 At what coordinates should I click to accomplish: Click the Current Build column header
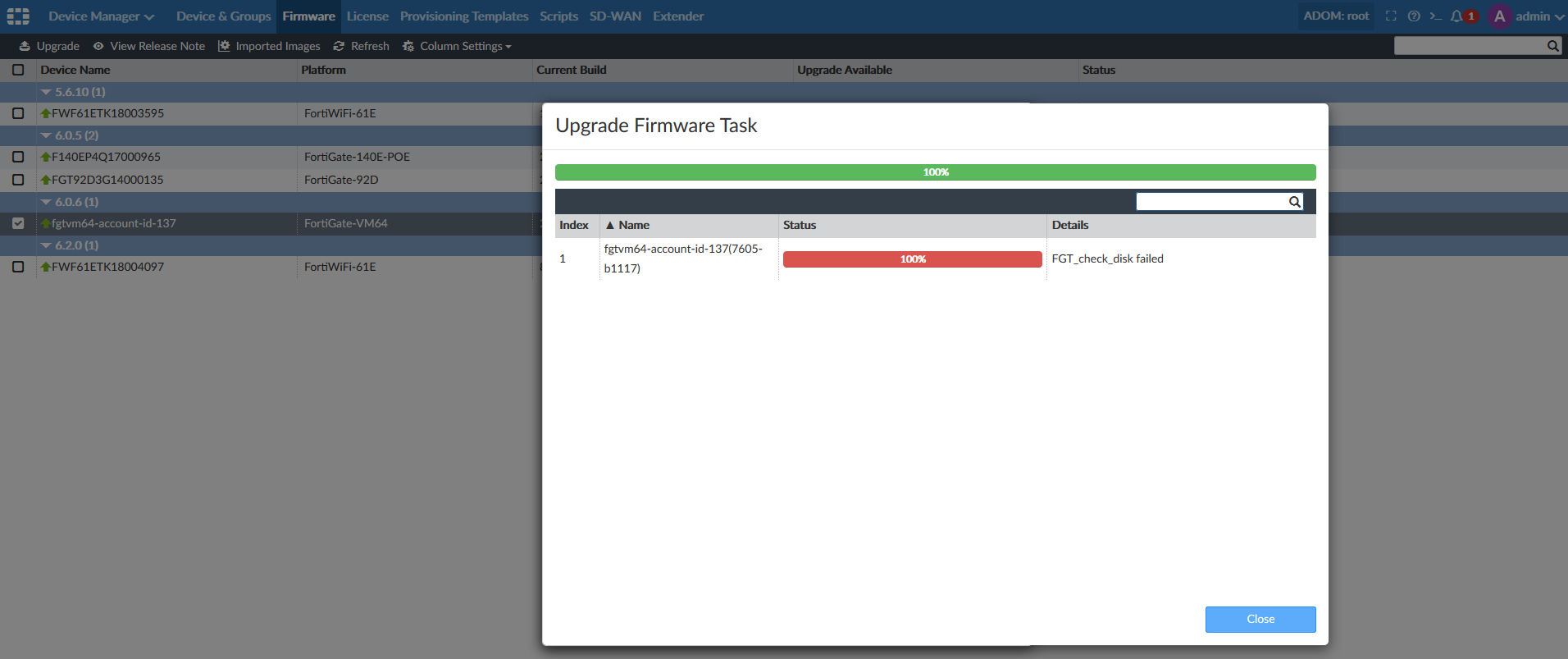pyautogui.click(x=572, y=70)
